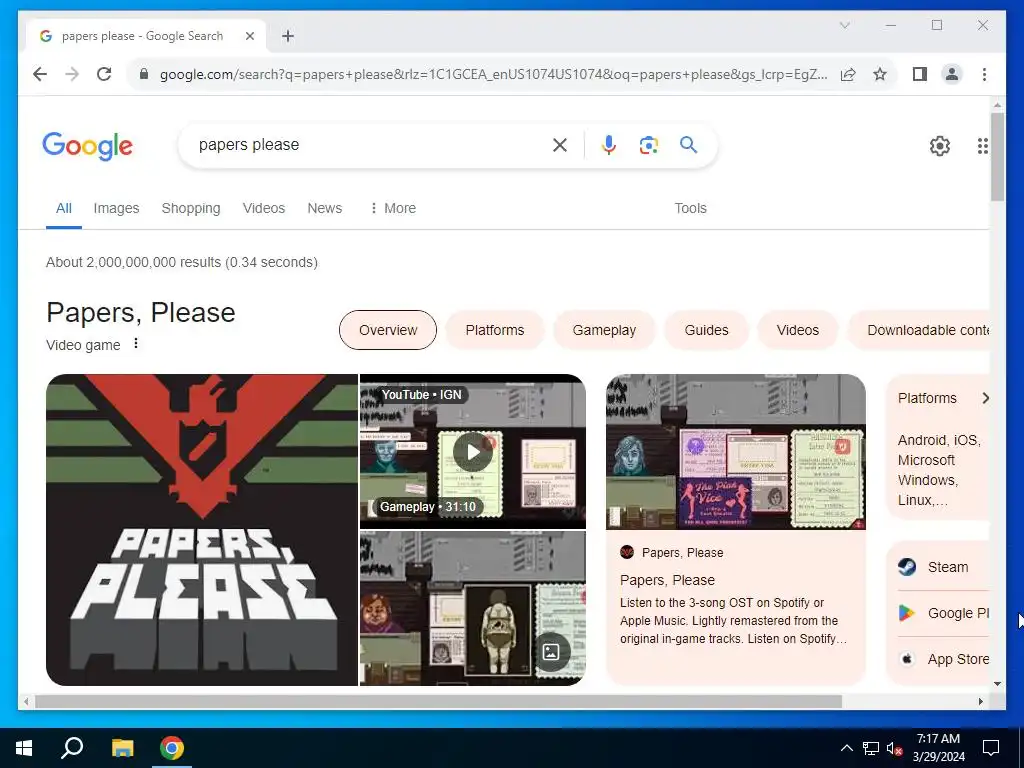This screenshot has width=1024, height=768.
Task: Click the scroll right arrow
Action: click(x=980, y=701)
